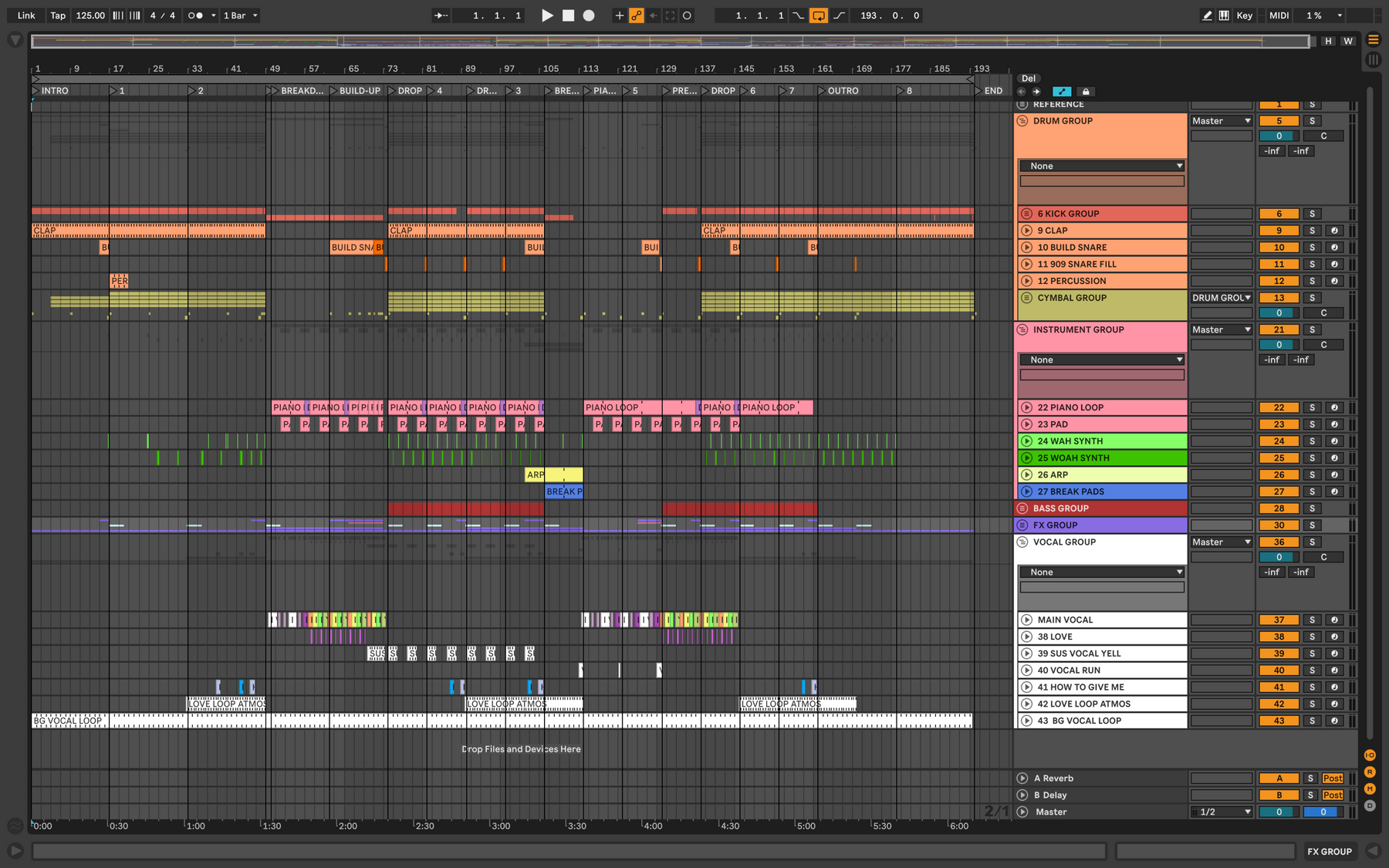The image size is (1389, 868).
Task: Click the orange Arrangement view selector icon
Action: 1374,39
